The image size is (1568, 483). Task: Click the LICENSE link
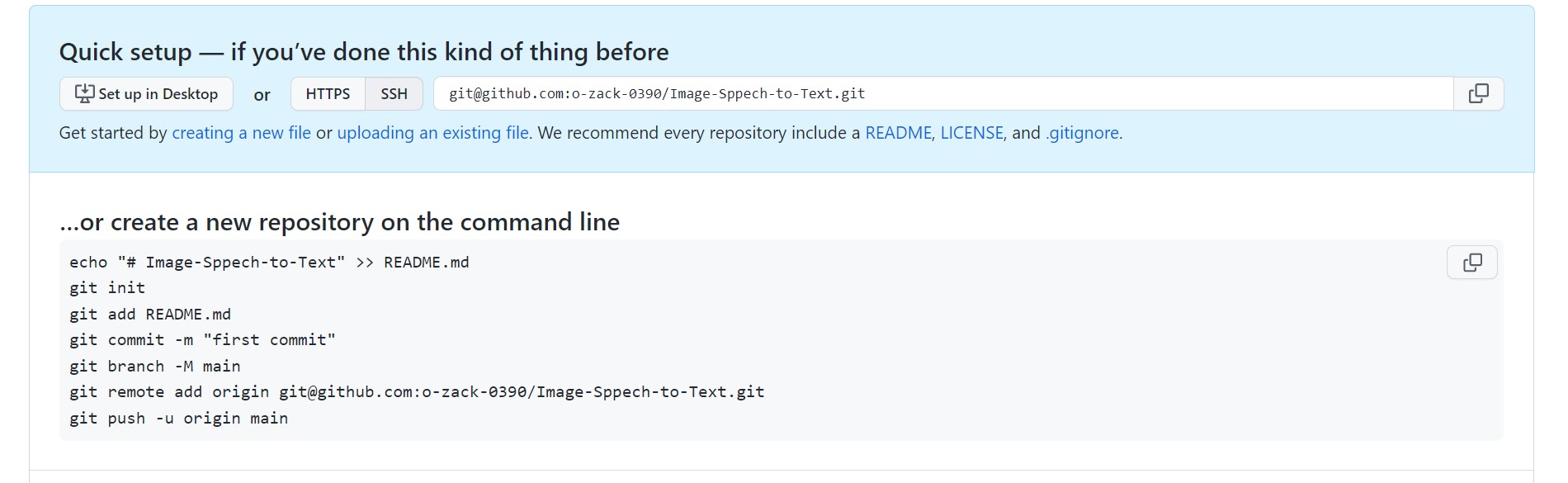[971, 133]
